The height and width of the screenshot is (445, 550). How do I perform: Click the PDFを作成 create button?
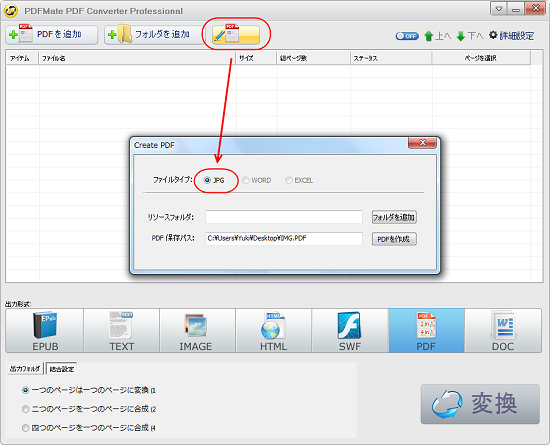(394, 239)
